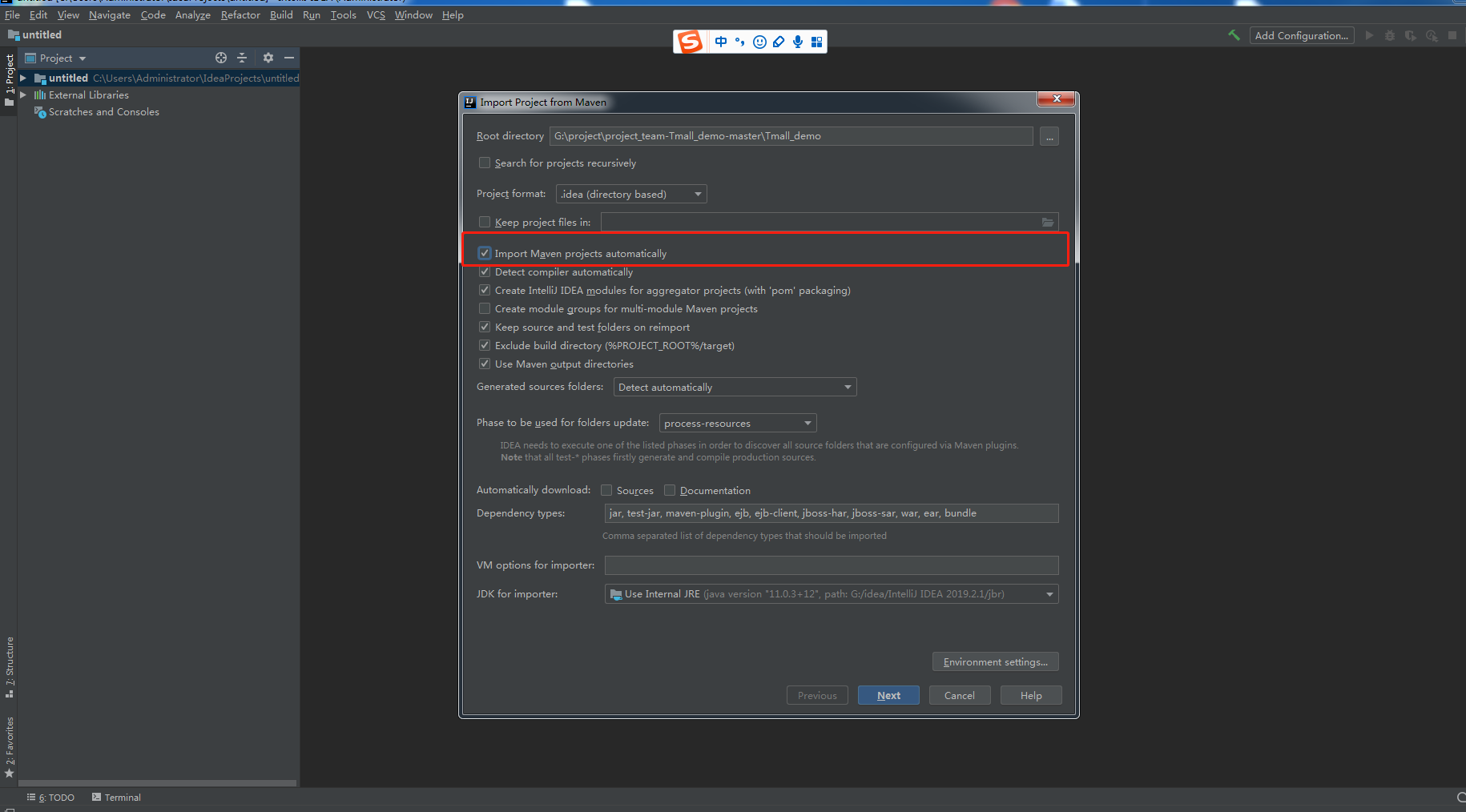Click the punctuation mode icon in IME bar
This screenshot has height=812, width=1466.
[x=739, y=42]
